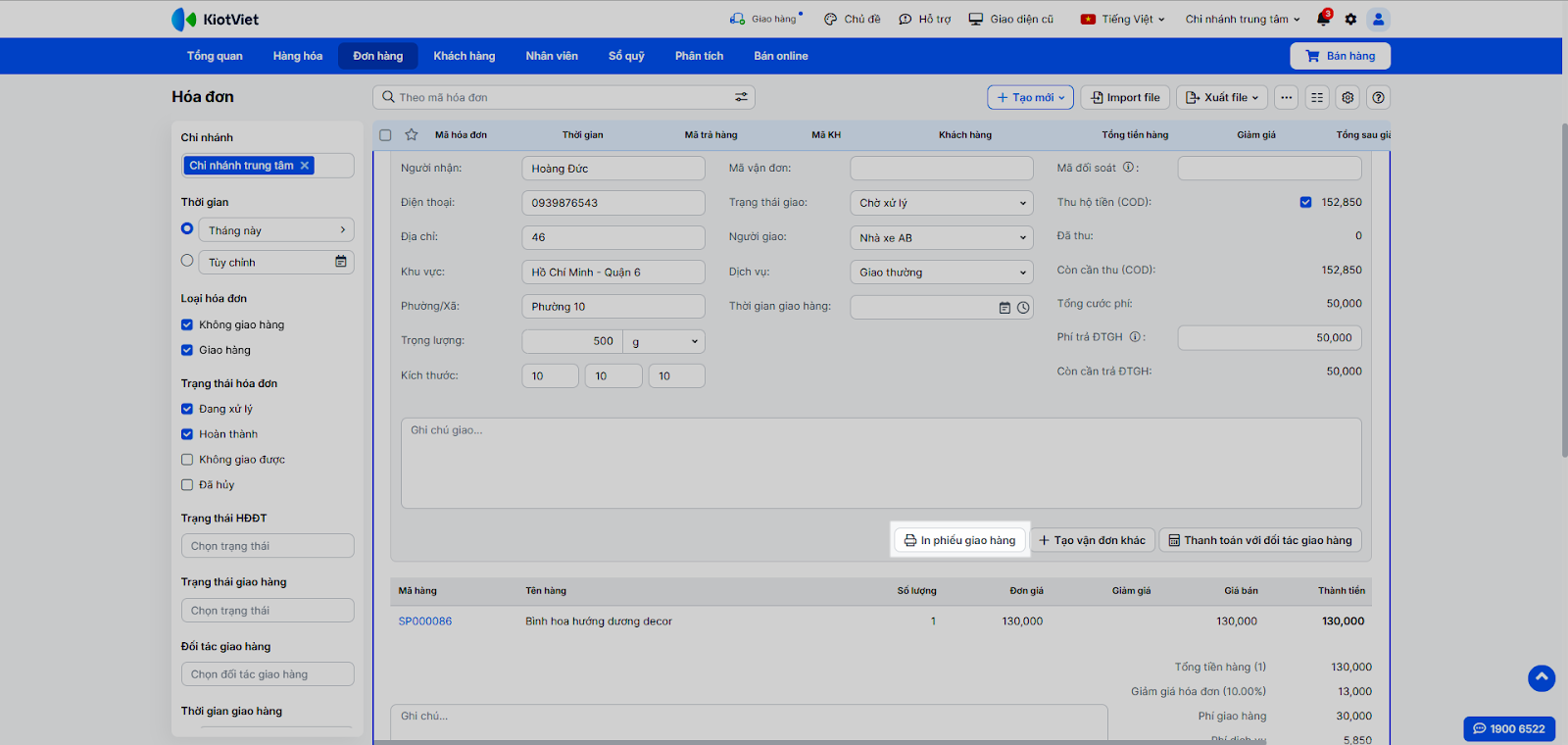Open the calendar in the Tùy chỉnh field
Screen dimensions: 1568x745
(x=341, y=262)
